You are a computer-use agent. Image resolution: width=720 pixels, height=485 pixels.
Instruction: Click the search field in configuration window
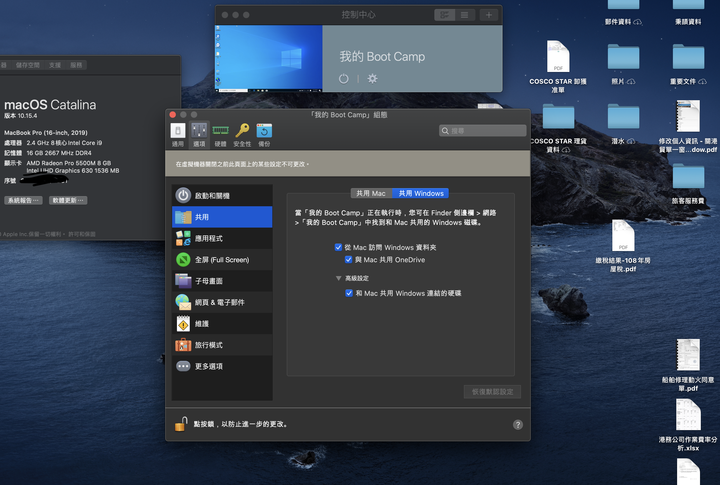pyautogui.click(x=483, y=131)
